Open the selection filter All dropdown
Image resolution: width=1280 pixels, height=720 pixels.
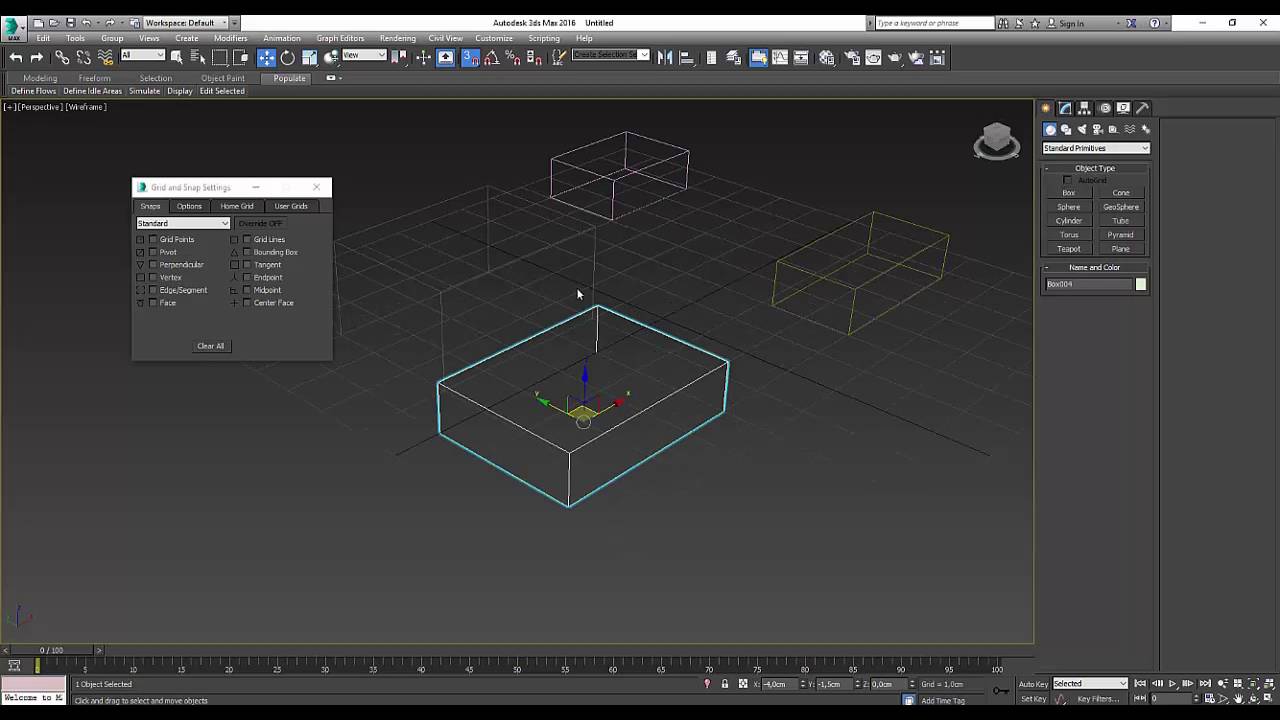[x=143, y=55]
